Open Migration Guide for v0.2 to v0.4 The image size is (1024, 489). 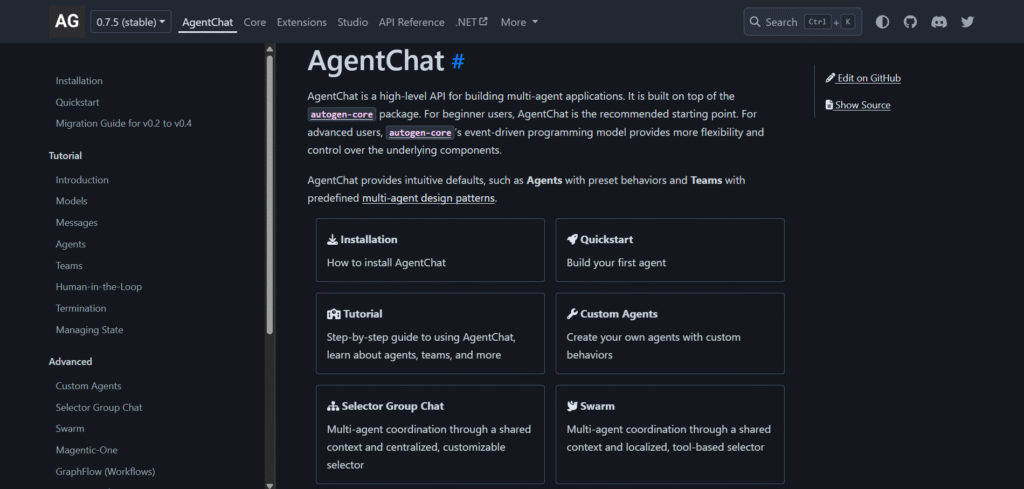(123, 123)
